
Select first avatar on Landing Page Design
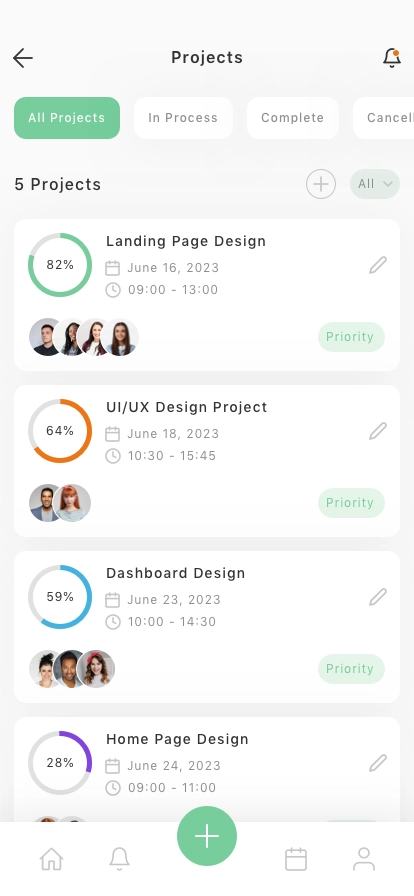47,337
